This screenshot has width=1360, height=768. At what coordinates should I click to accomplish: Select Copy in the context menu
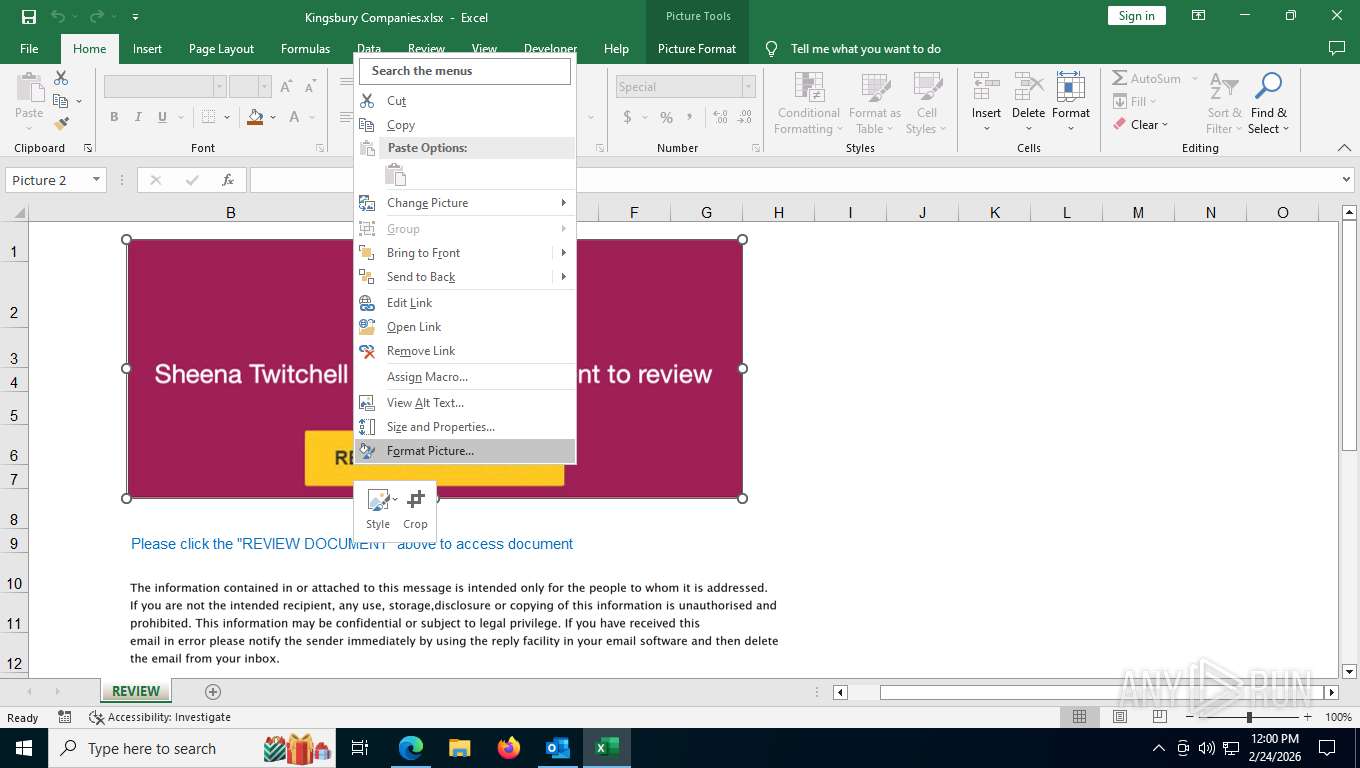coord(465,125)
